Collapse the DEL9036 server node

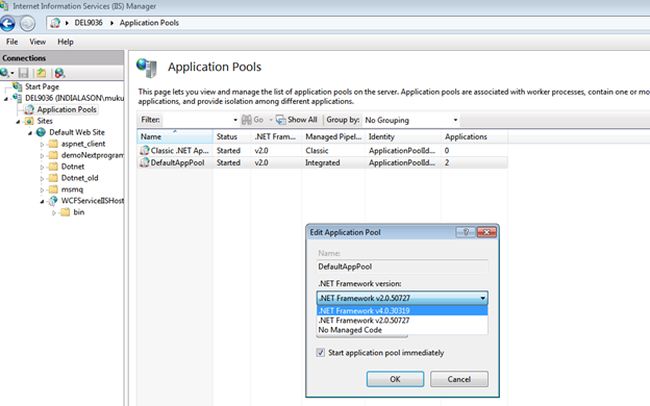(x=6, y=98)
